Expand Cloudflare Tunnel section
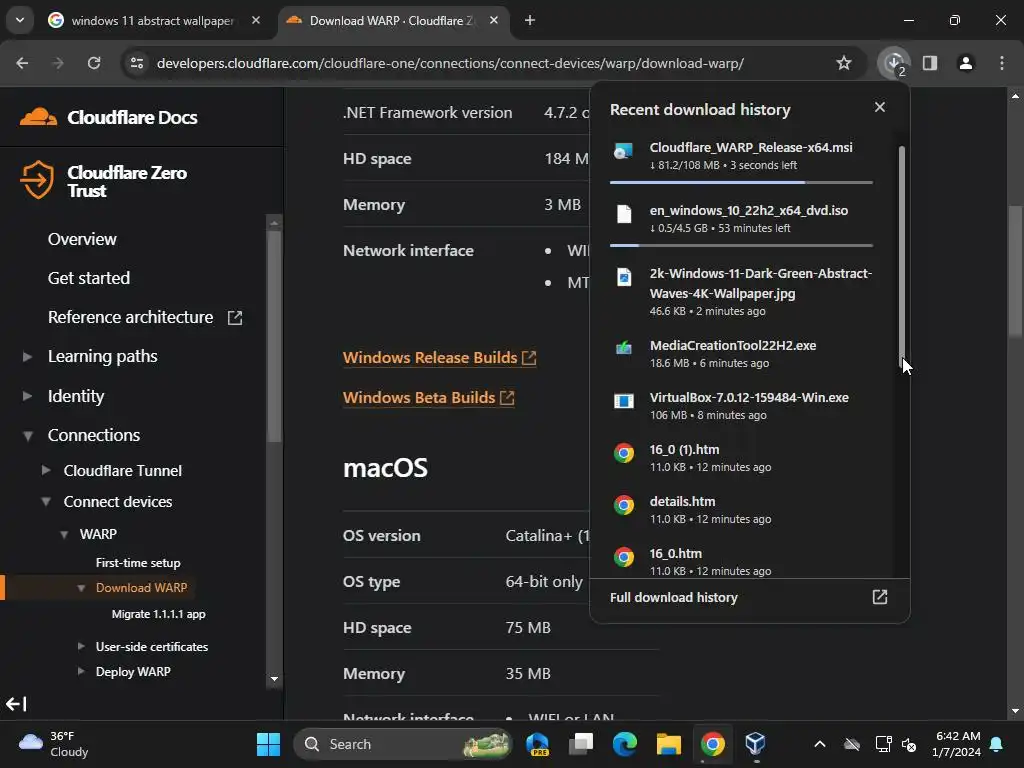 click(x=46, y=470)
